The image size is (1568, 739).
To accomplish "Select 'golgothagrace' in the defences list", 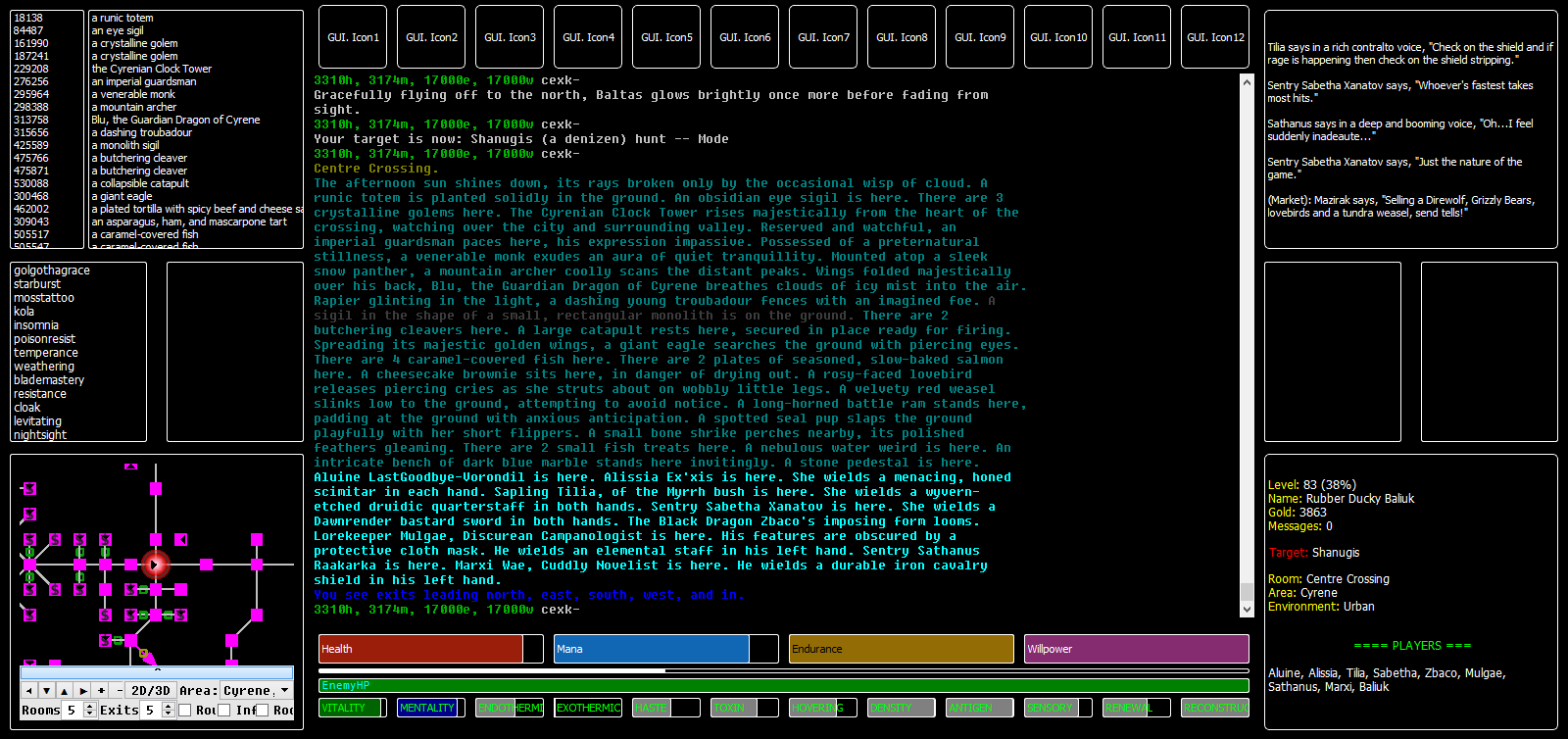I will pyautogui.click(x=52, y=271).
